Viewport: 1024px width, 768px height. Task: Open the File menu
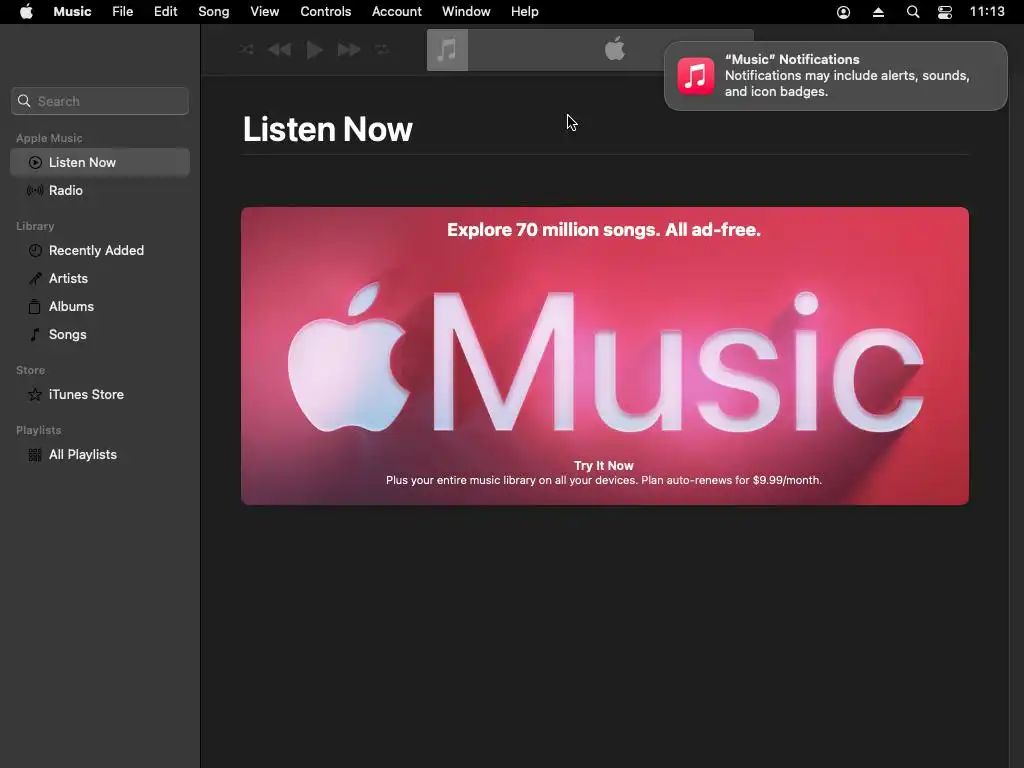[x=123, y=12]
